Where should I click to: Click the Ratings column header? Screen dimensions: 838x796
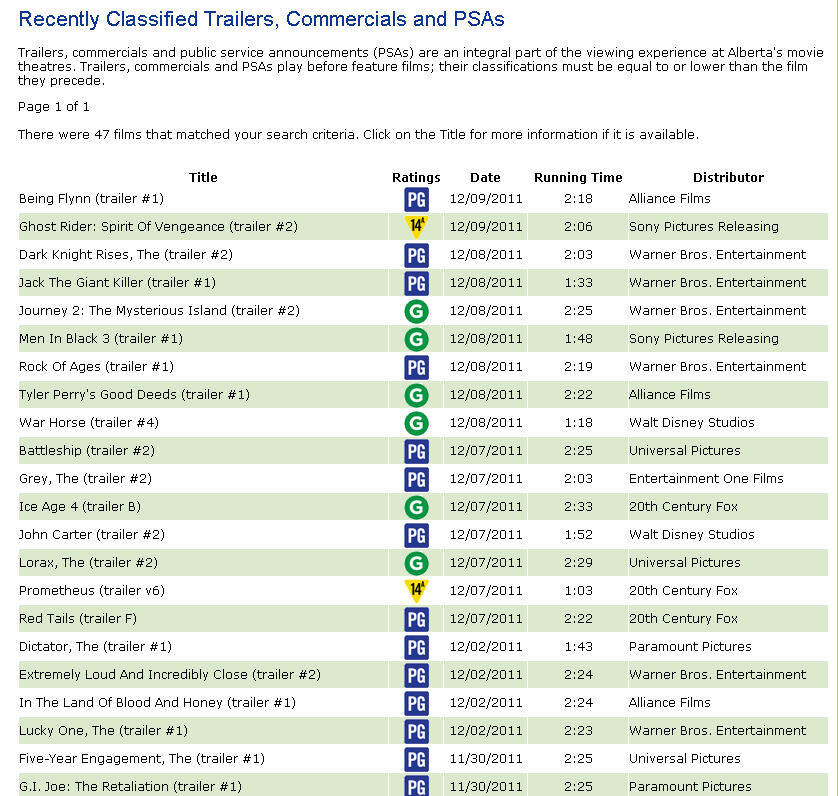416,177
